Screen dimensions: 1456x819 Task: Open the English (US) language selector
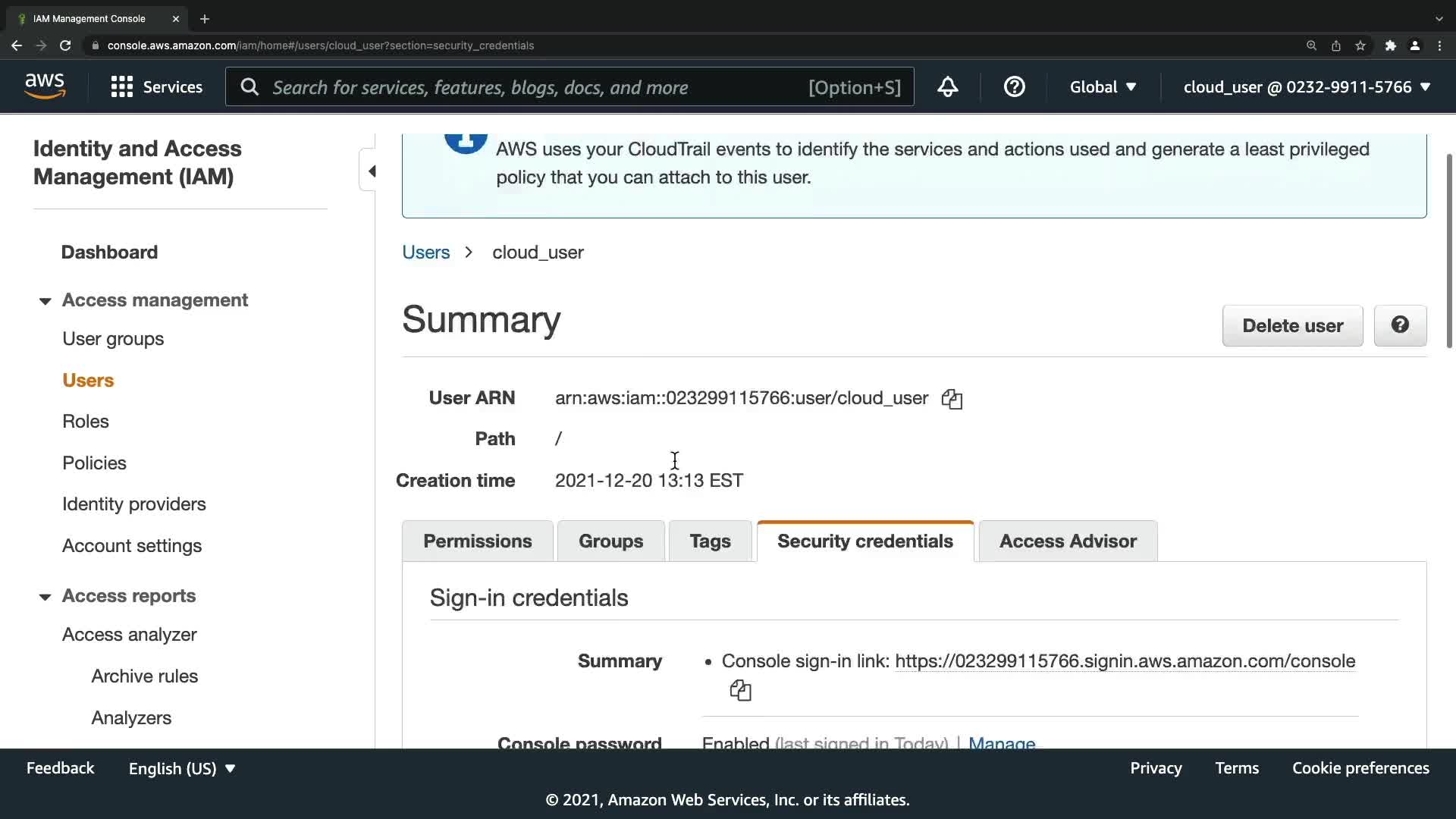point(182,768)
